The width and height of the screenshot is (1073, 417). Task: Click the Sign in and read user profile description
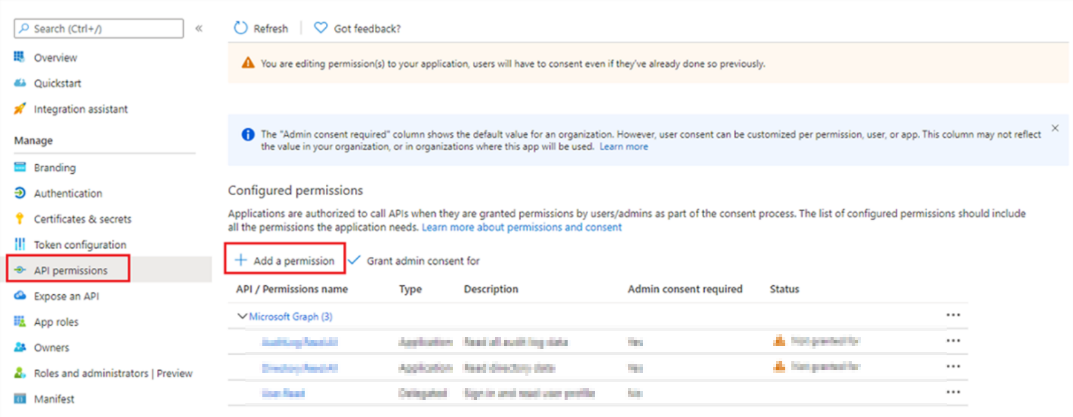530,394
